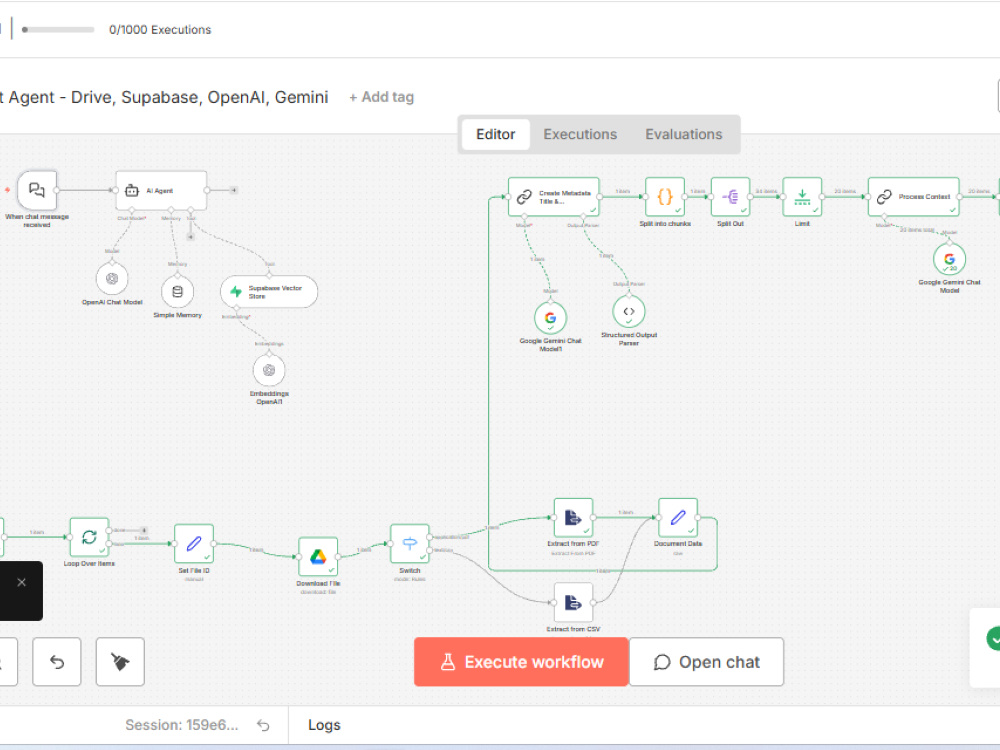
Task: Switch to the Editor tab
Action: [x=496, y=134]
